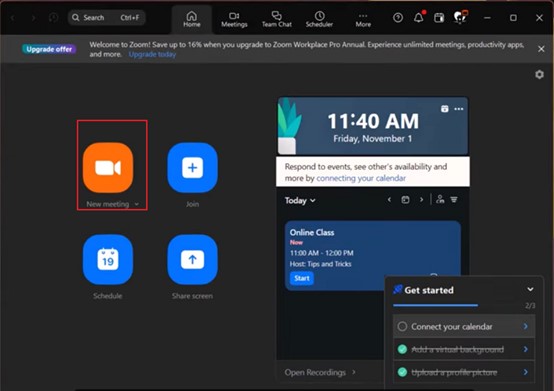The image size is (554, 391).
Task: Go to the Team Chat tab
Action: [277, 19]
